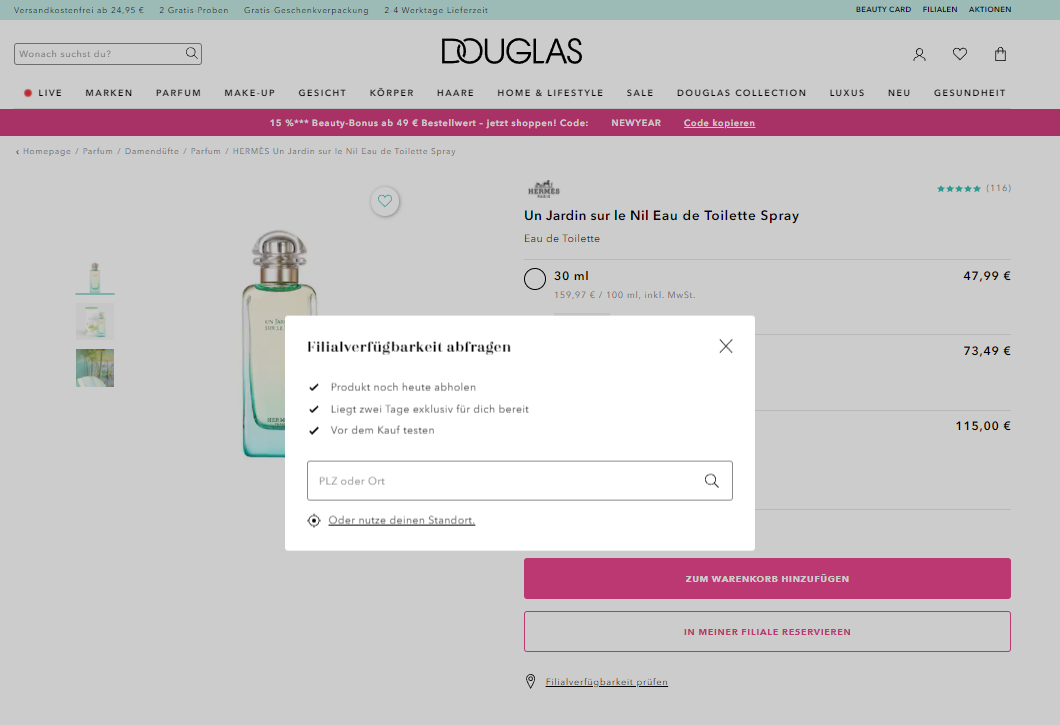
Task: Open the HAARE menu
Action: (456, 93)
